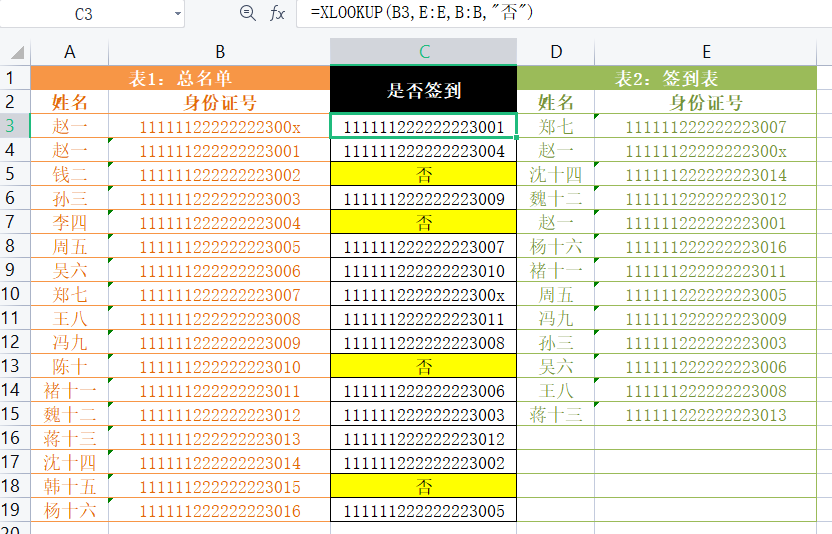This screenshot has width=832, height=534.
Task: Select cell B3 with ID ending 300x
Action: [220, 126]
